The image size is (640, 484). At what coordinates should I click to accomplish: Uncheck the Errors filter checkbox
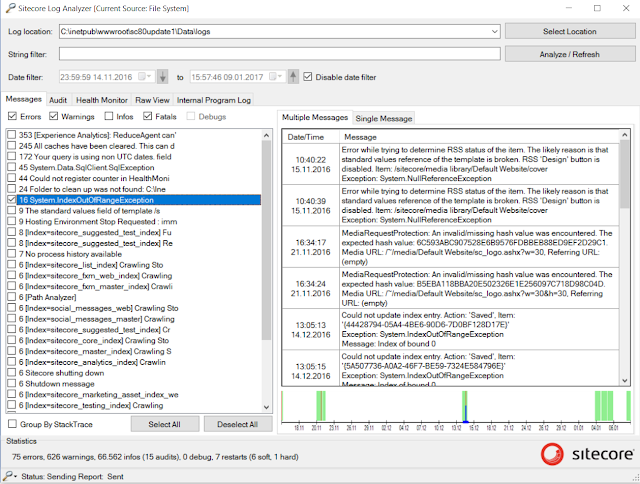tap(12, 116)
